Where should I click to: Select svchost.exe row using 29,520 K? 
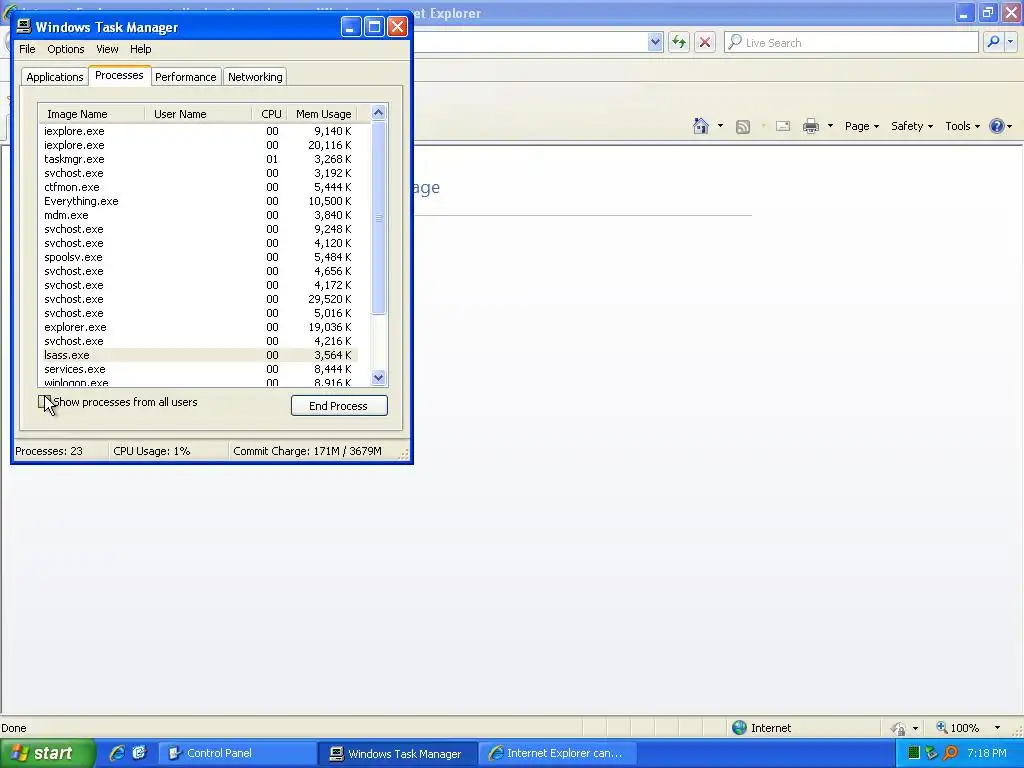click(198, 299)
